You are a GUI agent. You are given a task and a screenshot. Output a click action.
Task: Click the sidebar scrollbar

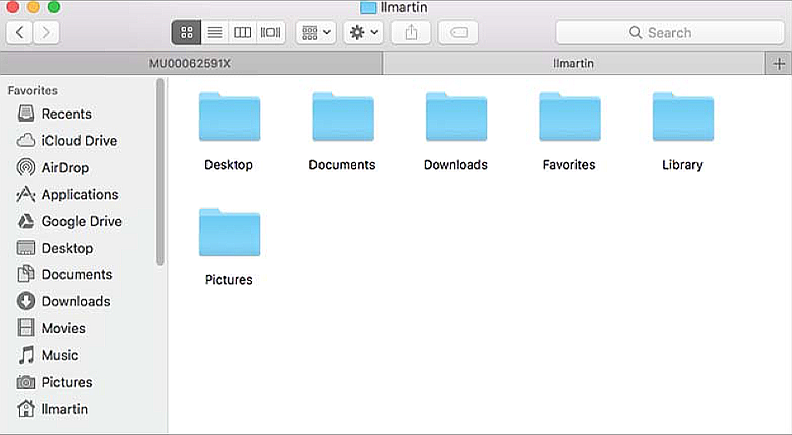point(160,172)
